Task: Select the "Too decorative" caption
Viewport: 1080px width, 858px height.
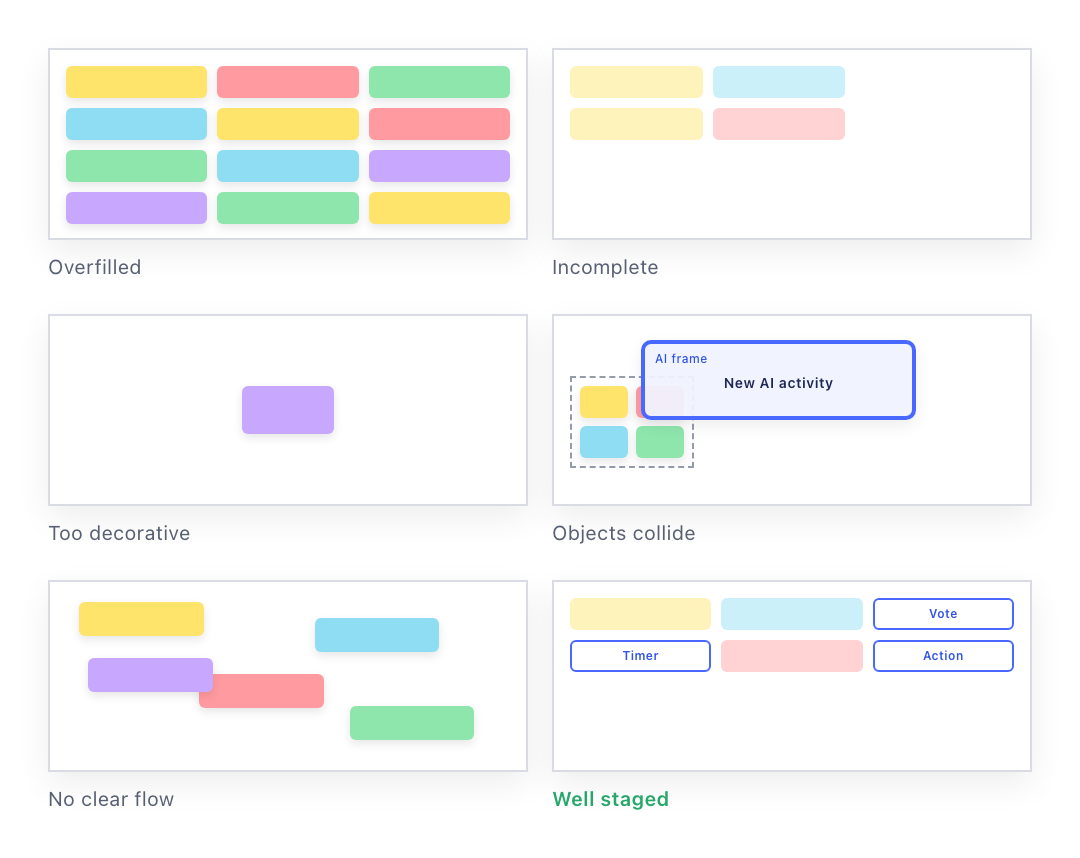Action: [119, 533]
